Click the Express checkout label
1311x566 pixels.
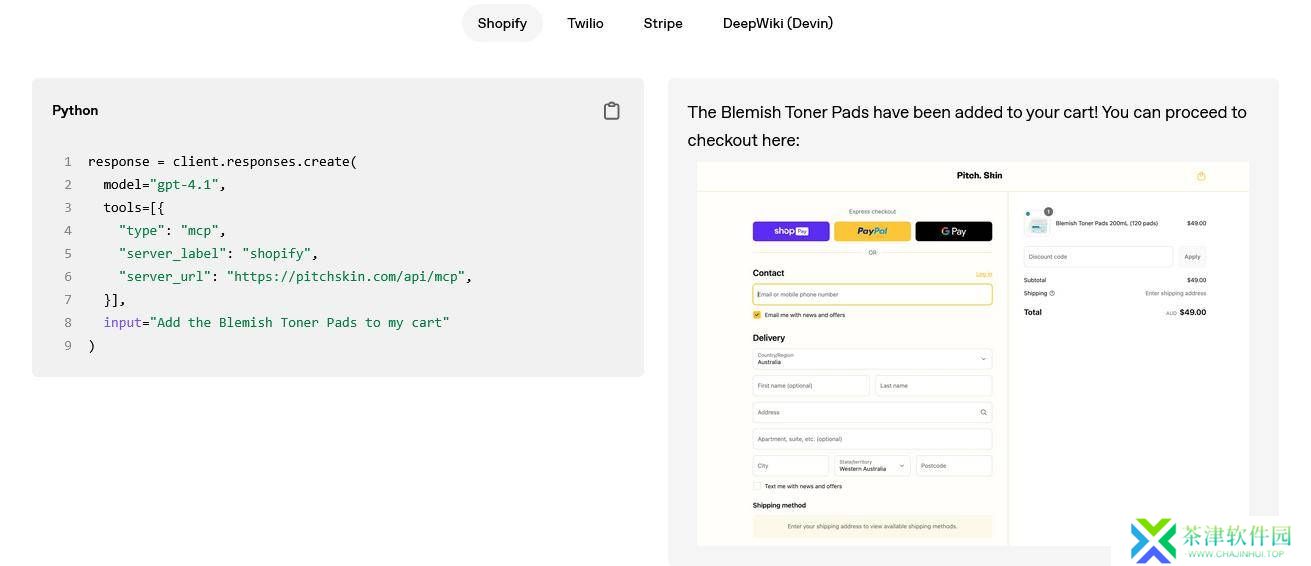click(872, 212)
